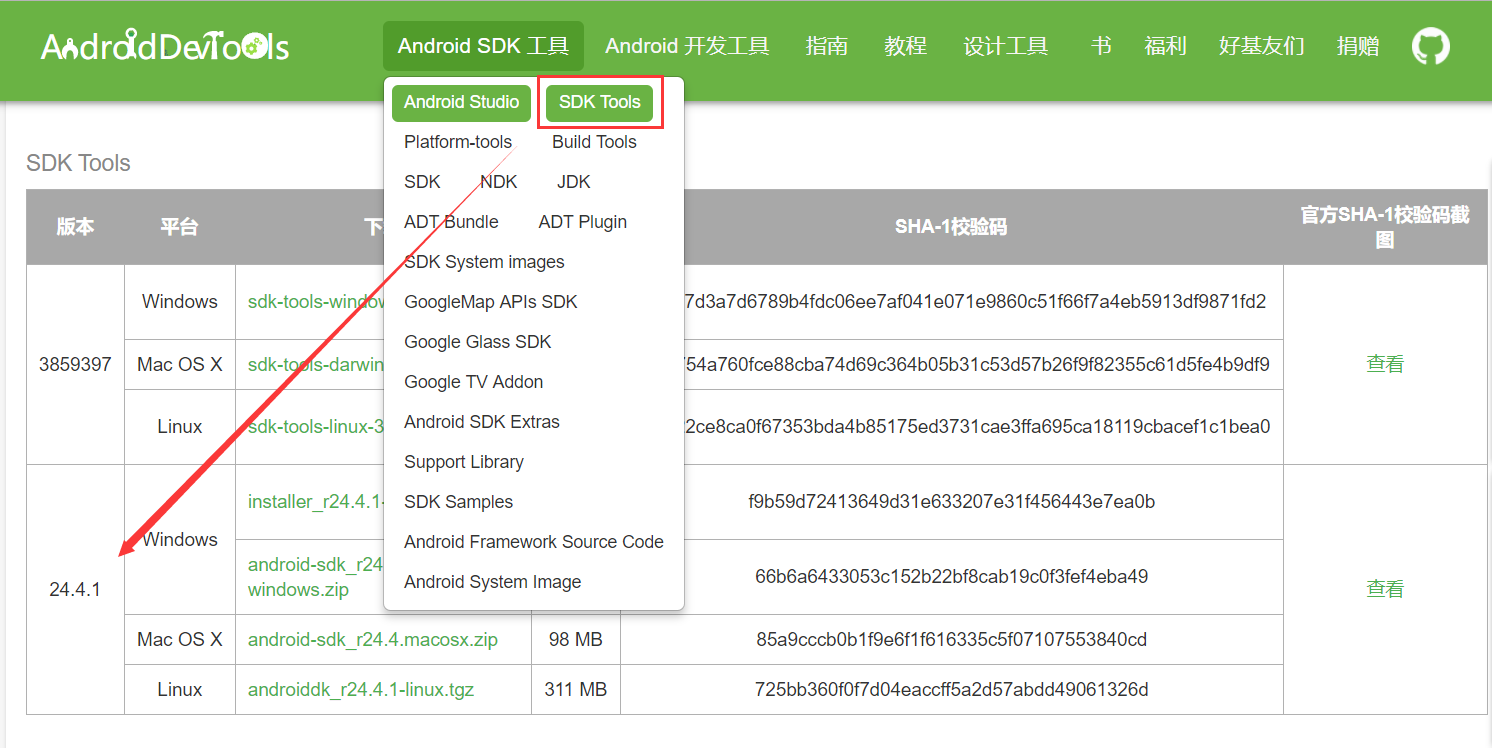Choose GoogleMap APIs SDK menu entry

coord(491,302)
